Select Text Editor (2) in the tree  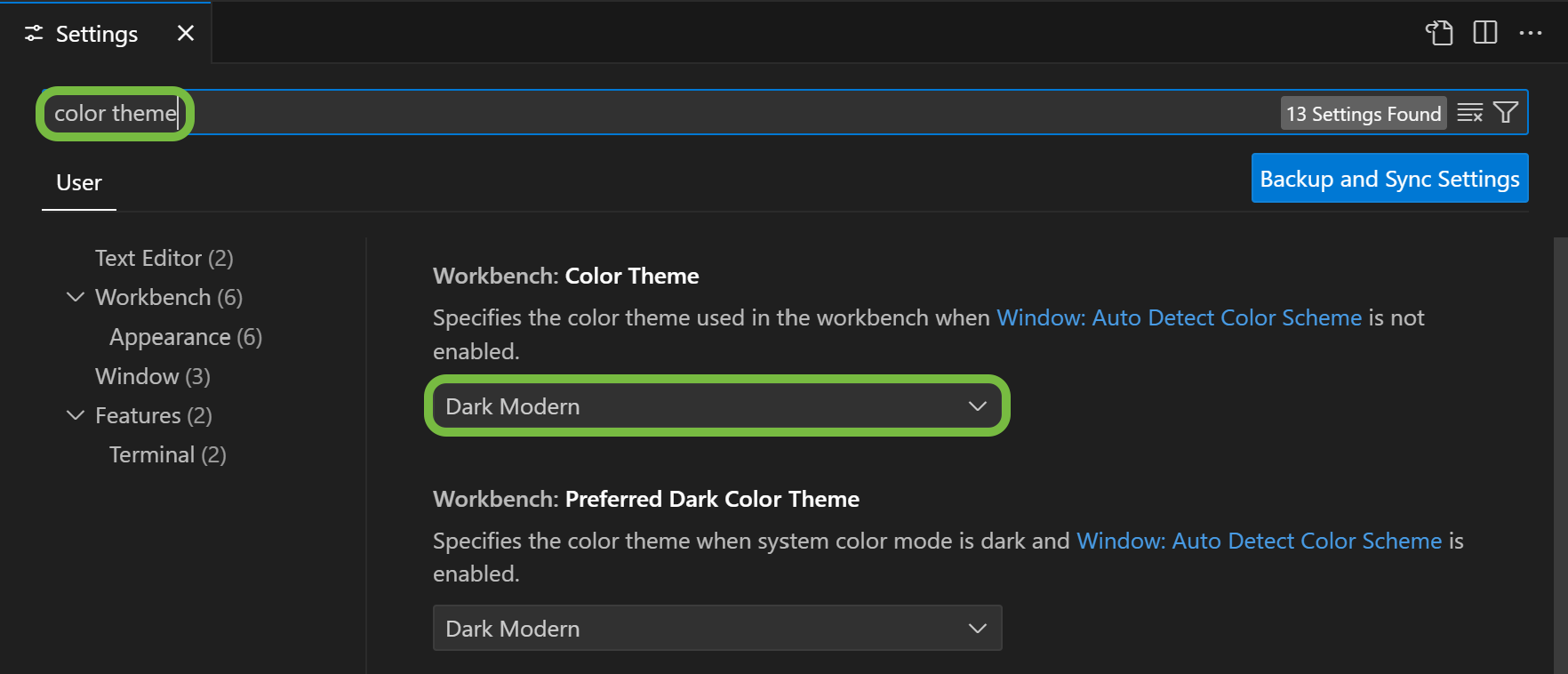click(x=164, y=258)
